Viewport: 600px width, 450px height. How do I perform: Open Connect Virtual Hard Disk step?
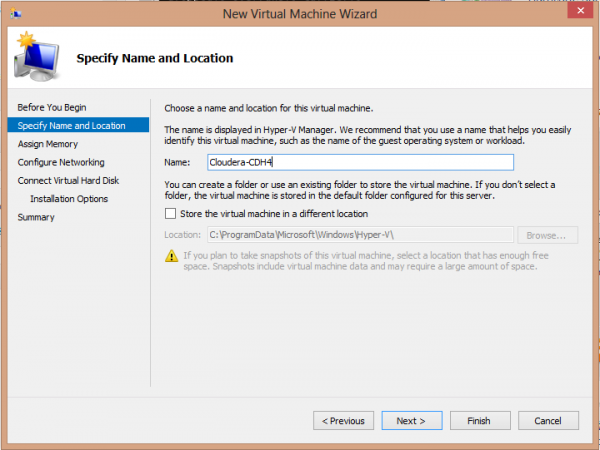pos(68,180)
